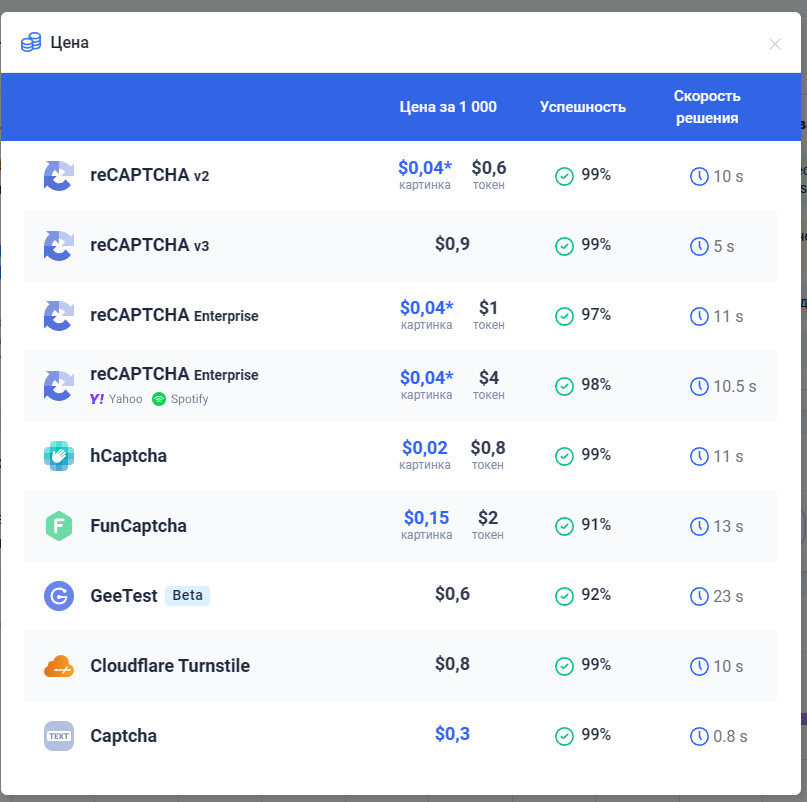807x802 pixels.
Task: Click FunCaptcha $2 token price
Action: 488,518
